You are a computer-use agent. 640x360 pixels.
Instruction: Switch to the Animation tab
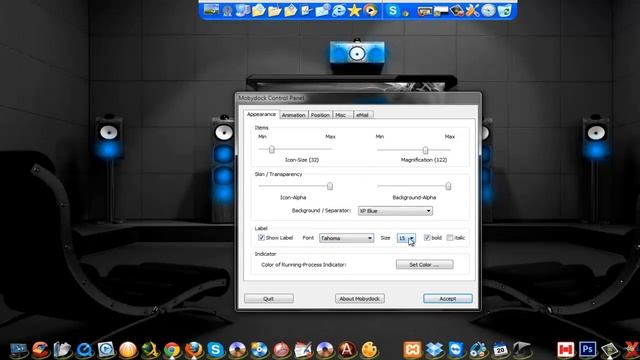tap(293, 115)
